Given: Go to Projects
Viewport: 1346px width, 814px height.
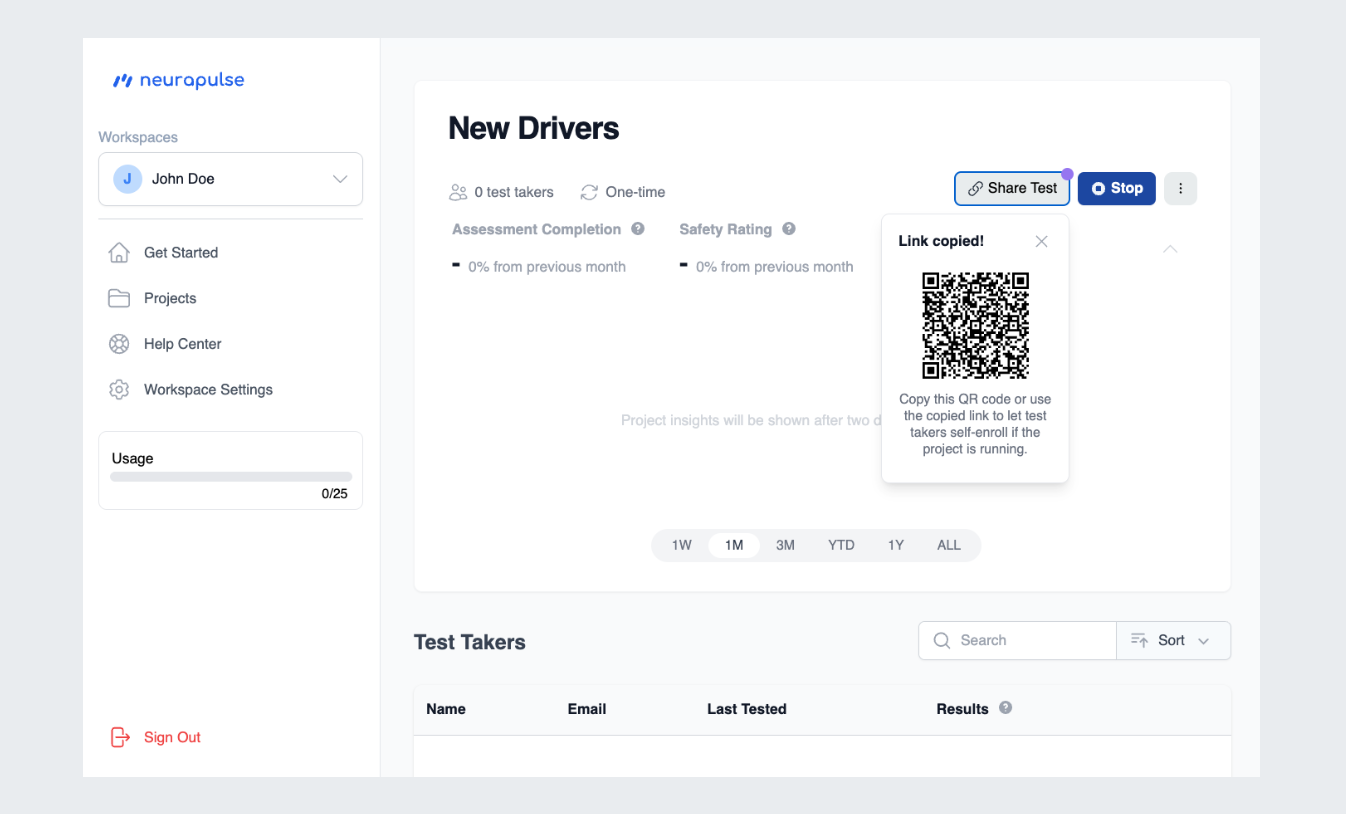Looking at the screenshot, I should 170,298.
